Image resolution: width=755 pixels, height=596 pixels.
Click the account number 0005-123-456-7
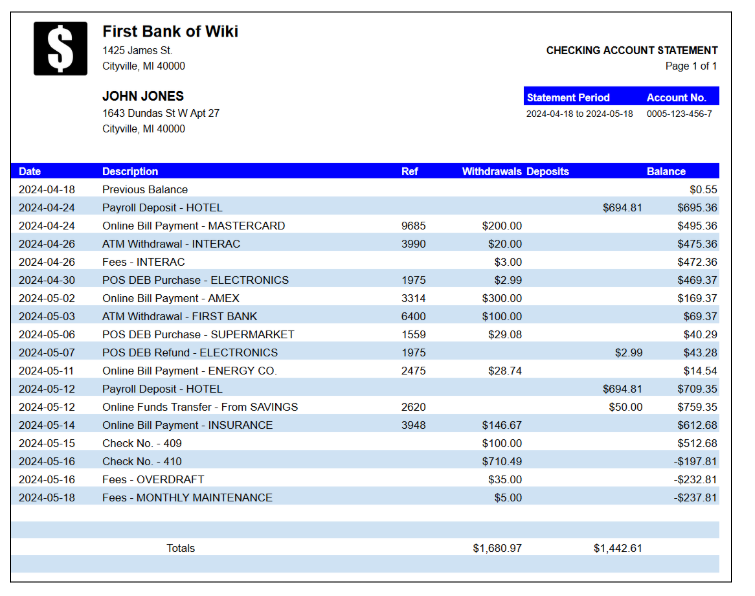679,114
